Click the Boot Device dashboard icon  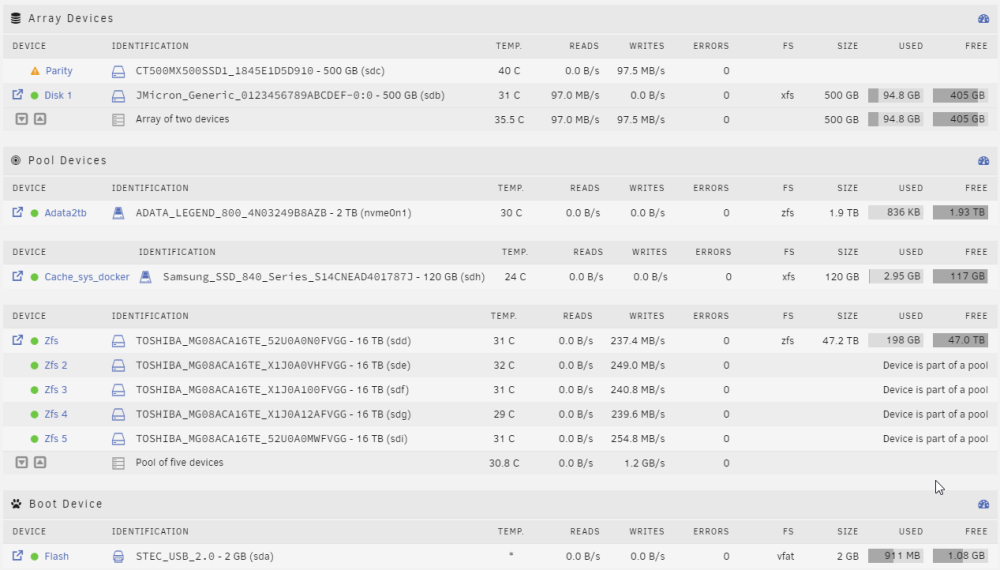pyautogui.click(x=983, y=504)
